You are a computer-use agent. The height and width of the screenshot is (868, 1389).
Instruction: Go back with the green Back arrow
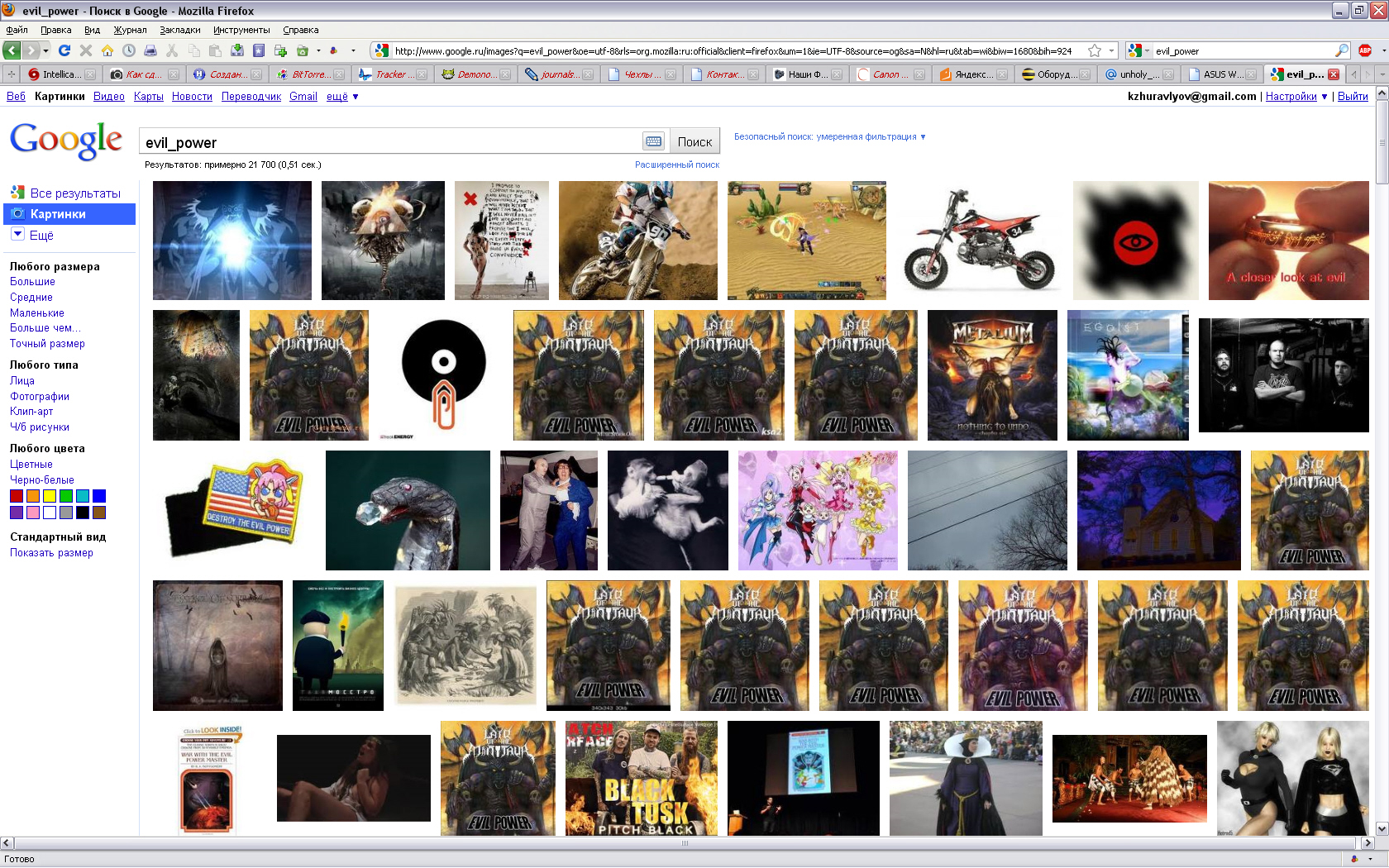[12, 50]
